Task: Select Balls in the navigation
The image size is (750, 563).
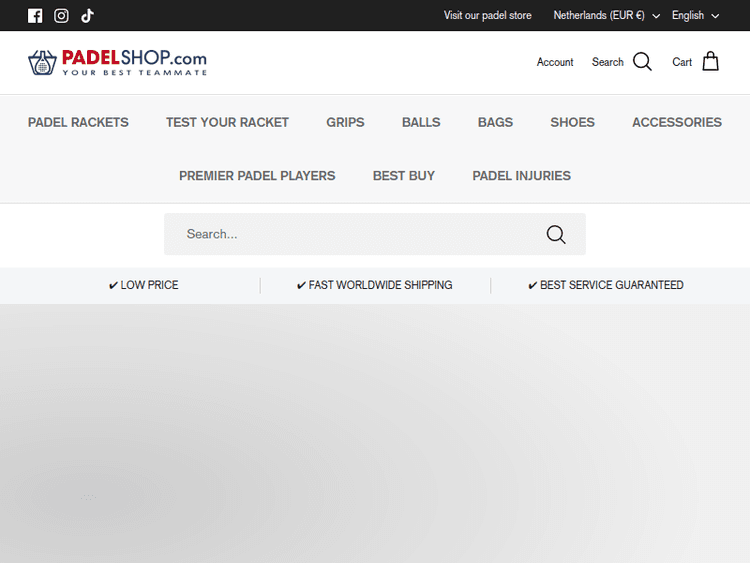Action: click(x=421, y=122)
